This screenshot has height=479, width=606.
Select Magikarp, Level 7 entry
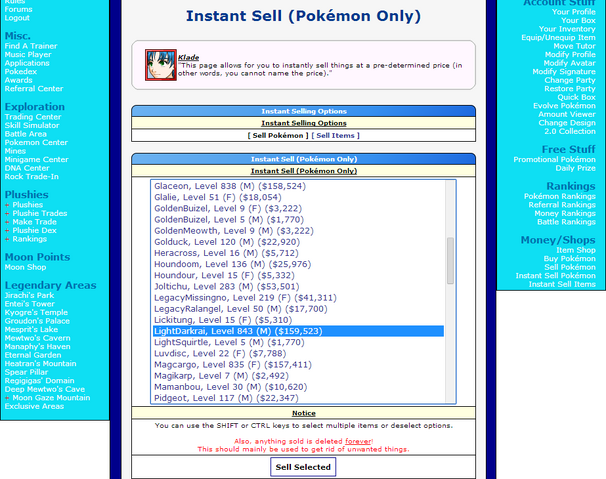click(x=298, y=376)
